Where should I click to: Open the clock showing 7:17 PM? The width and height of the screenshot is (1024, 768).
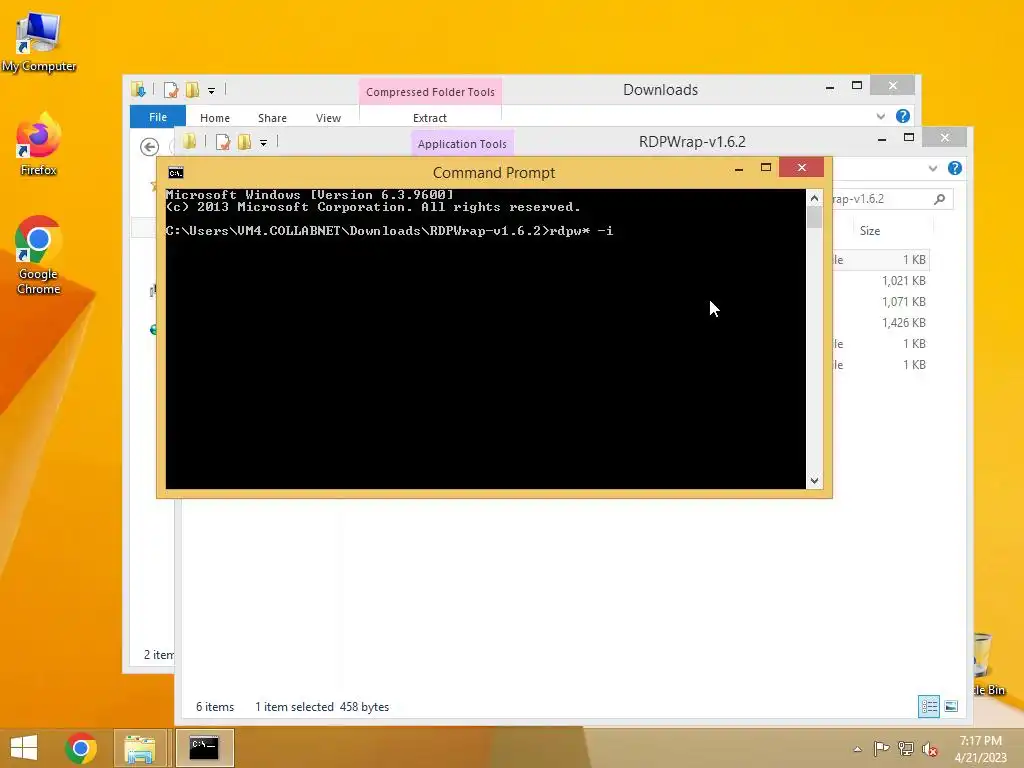(980, 748)
